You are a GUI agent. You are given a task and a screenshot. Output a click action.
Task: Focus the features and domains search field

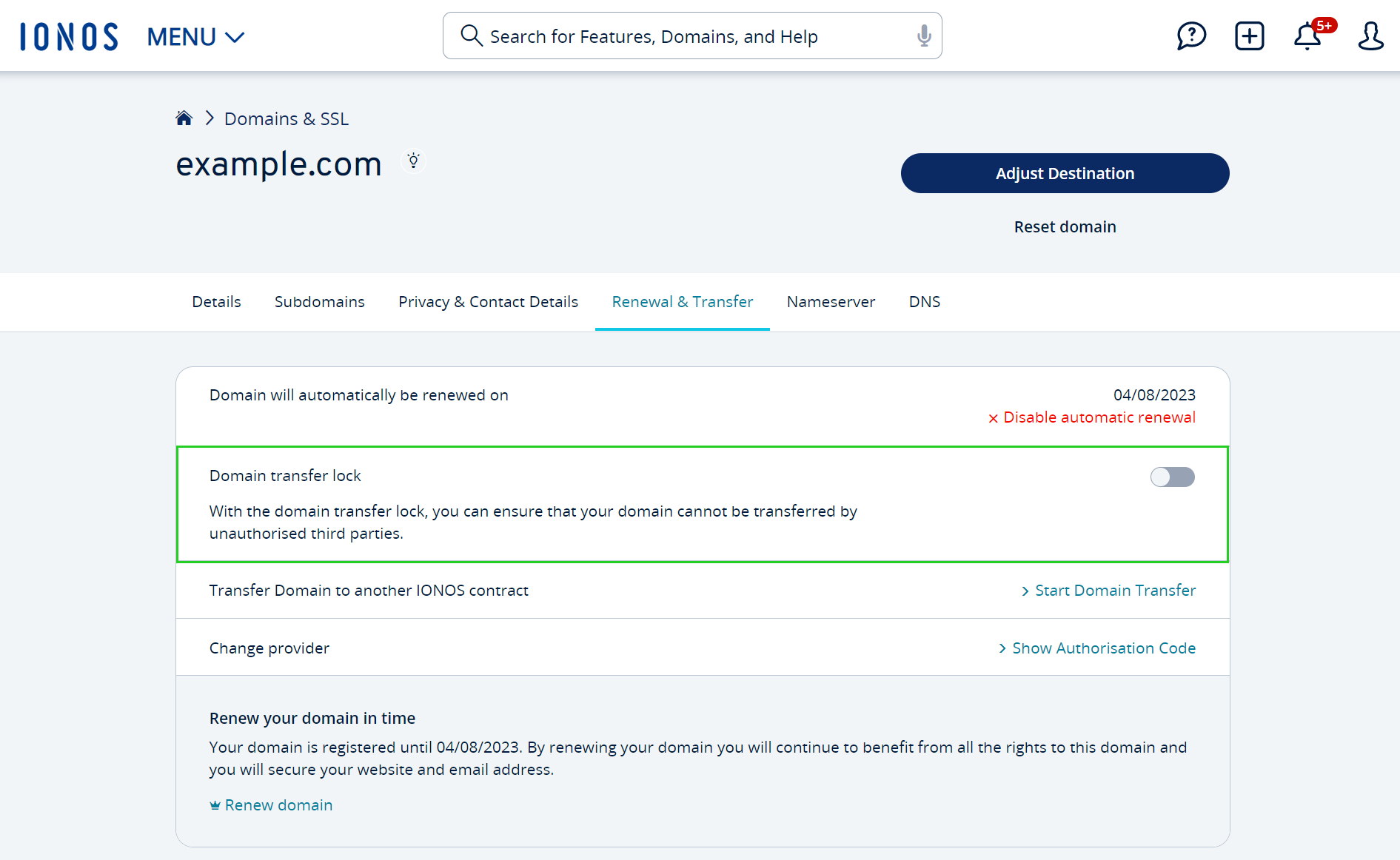point(692,36)
